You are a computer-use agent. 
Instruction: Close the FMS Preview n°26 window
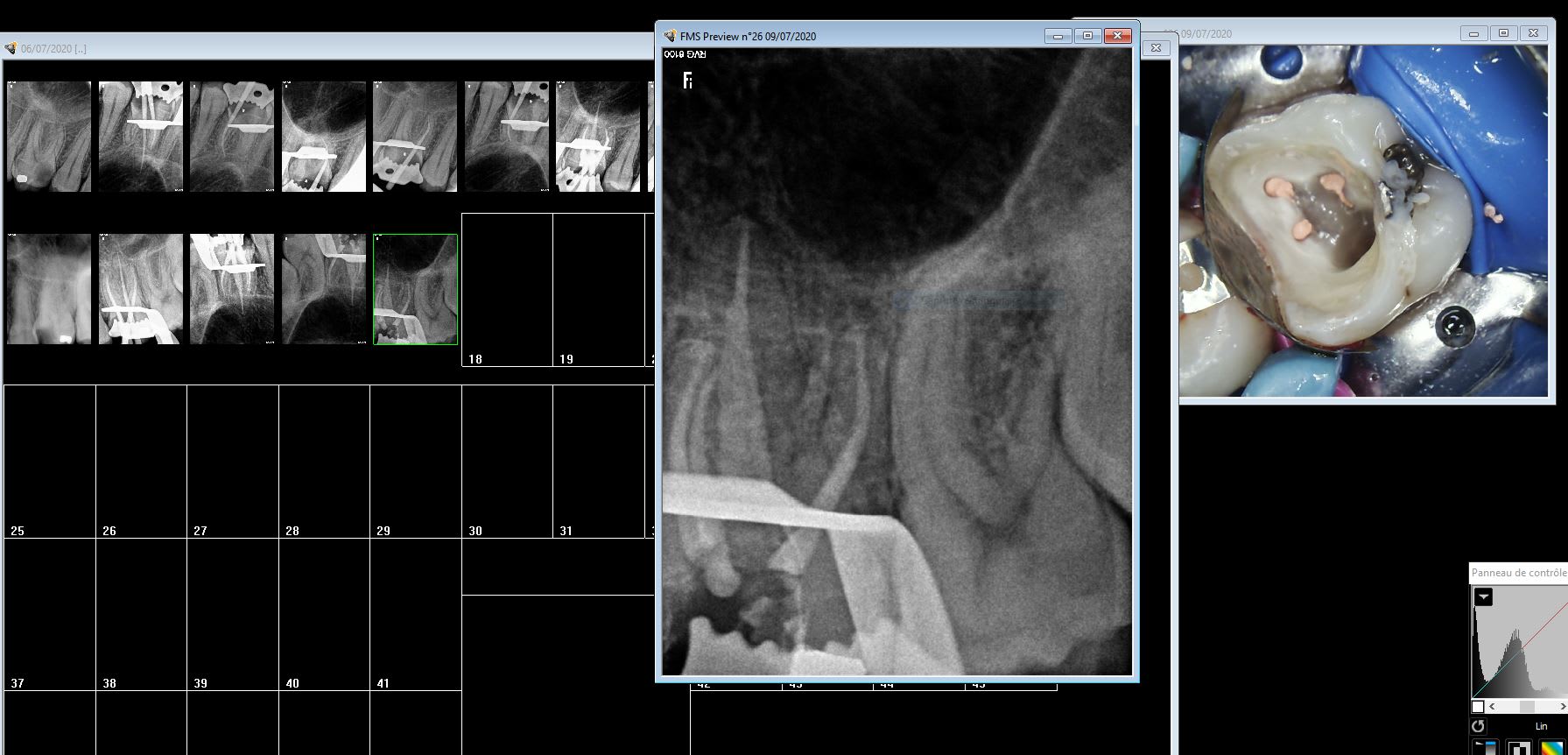tap(1117, 36)
